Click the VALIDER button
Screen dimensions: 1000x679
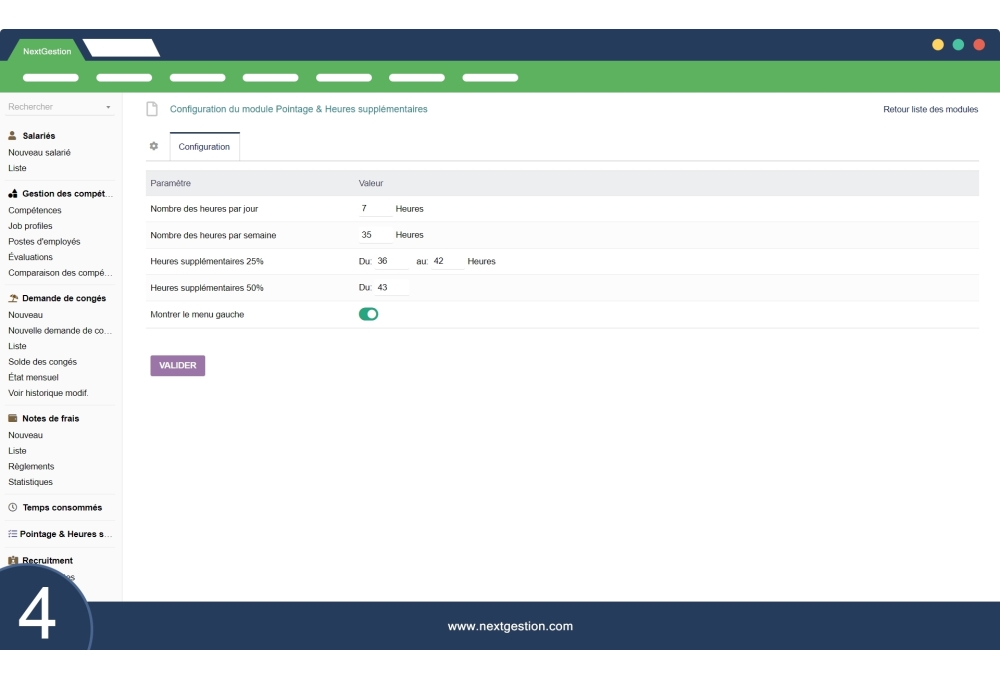tap(177, 365)
